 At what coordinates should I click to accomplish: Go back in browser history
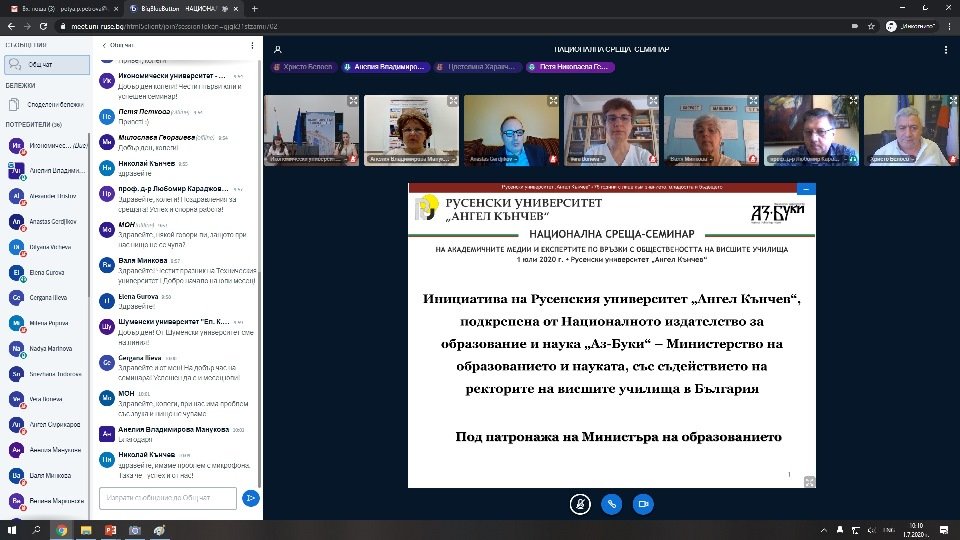[11, 26]
